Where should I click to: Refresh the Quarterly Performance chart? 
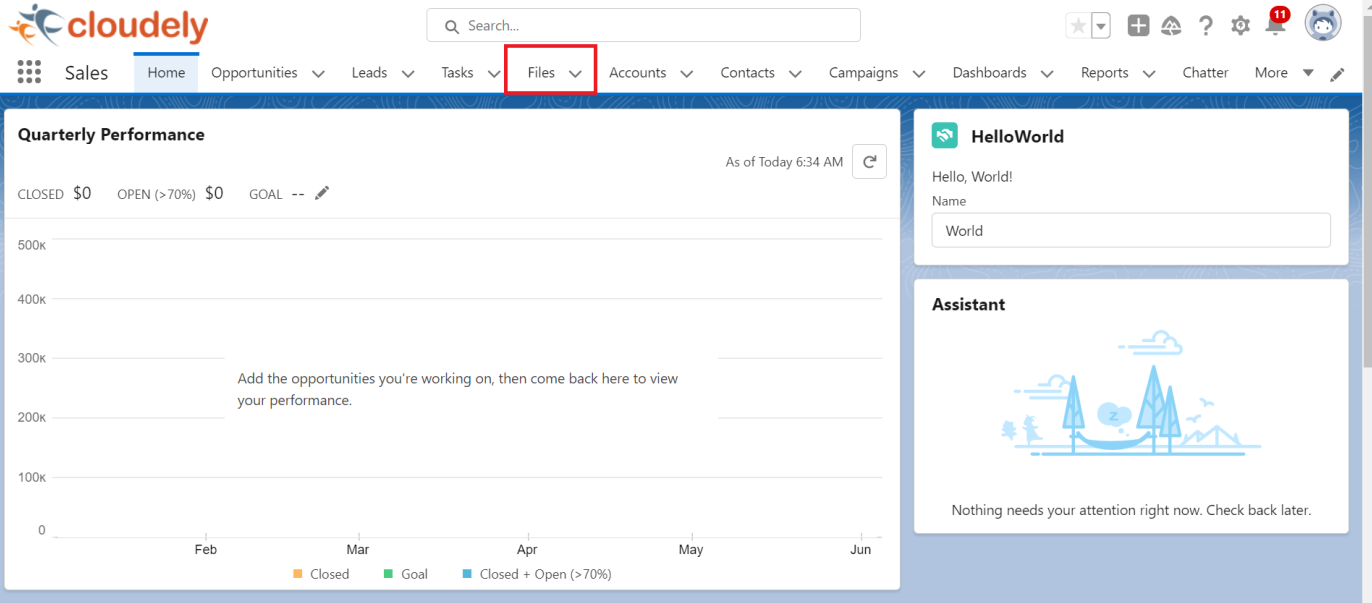(x=869, y=161)
